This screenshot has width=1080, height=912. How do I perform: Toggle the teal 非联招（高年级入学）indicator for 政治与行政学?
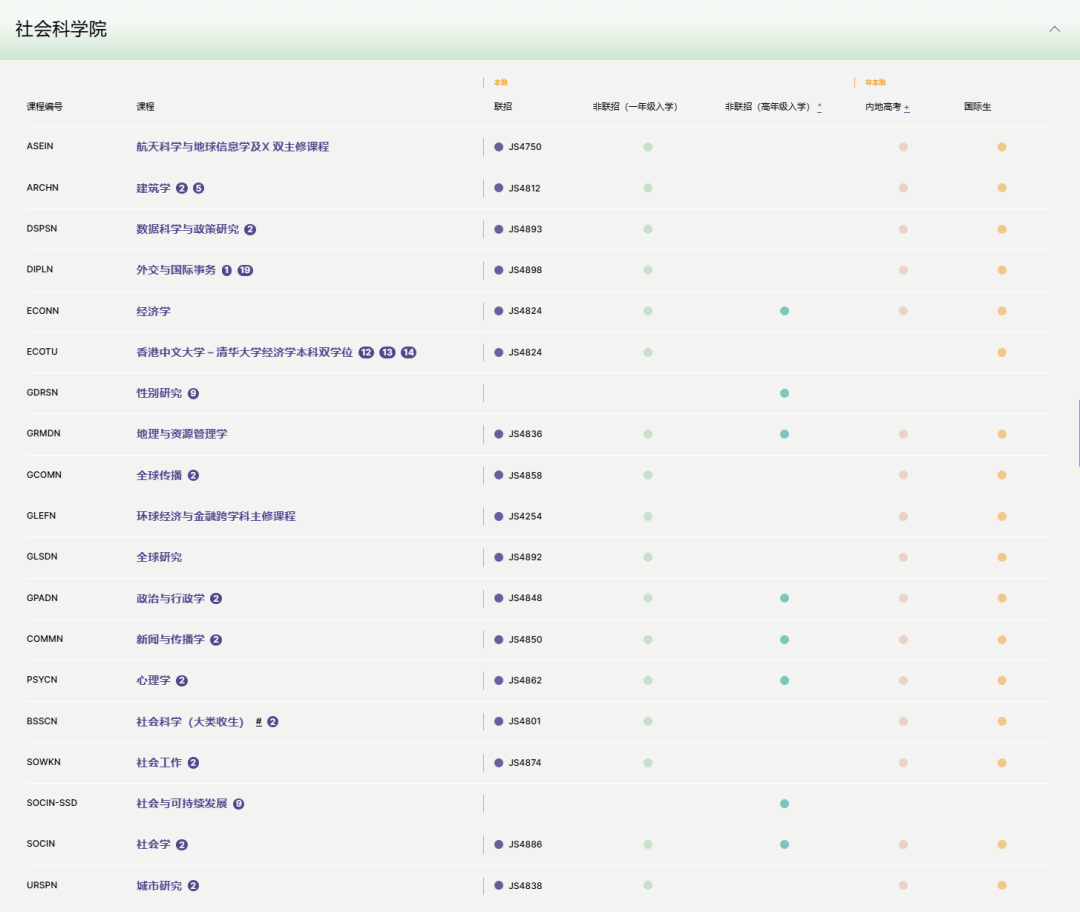pos(785,598)
